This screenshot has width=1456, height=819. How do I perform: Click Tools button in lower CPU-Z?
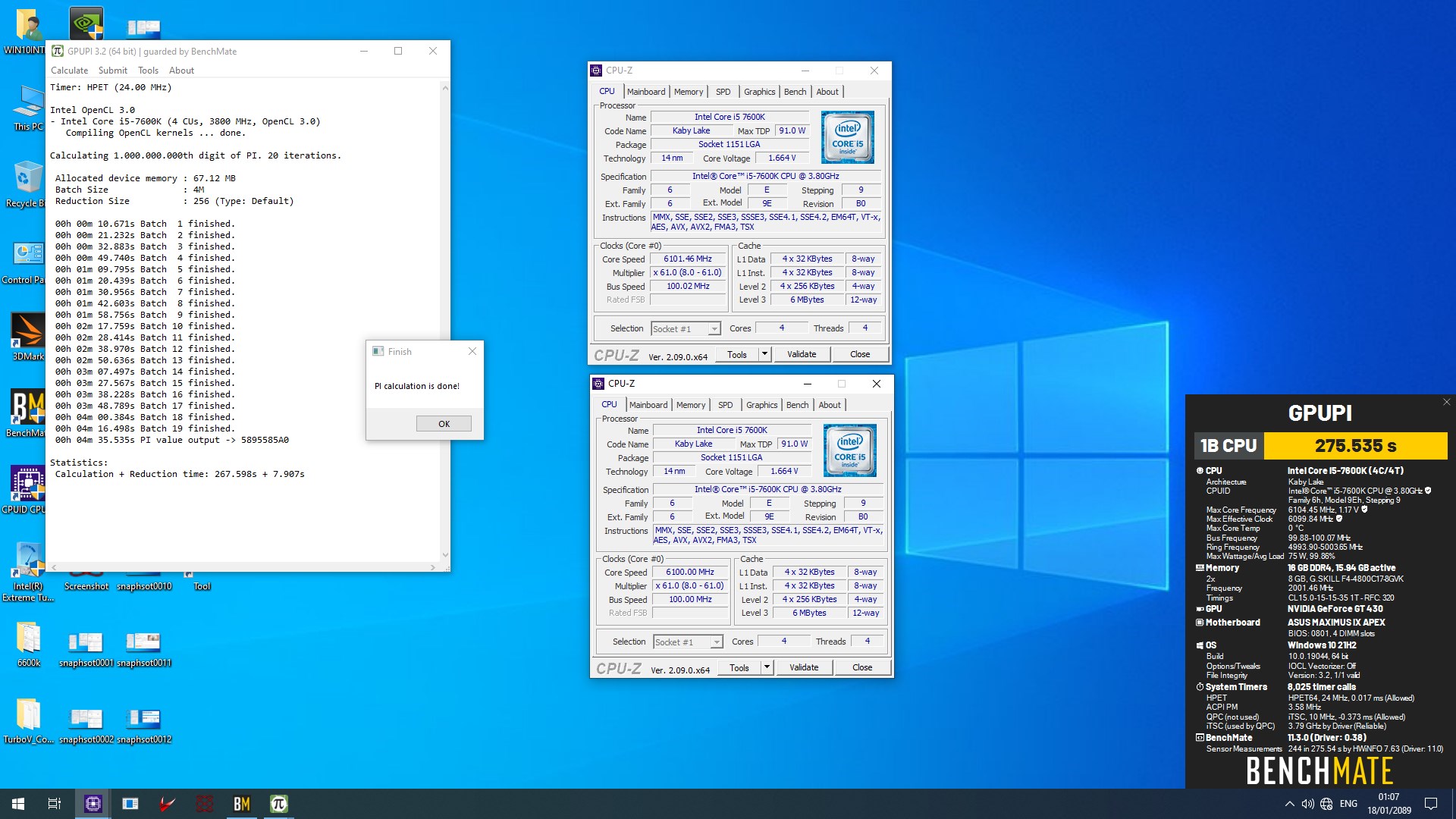coord(739,667)
